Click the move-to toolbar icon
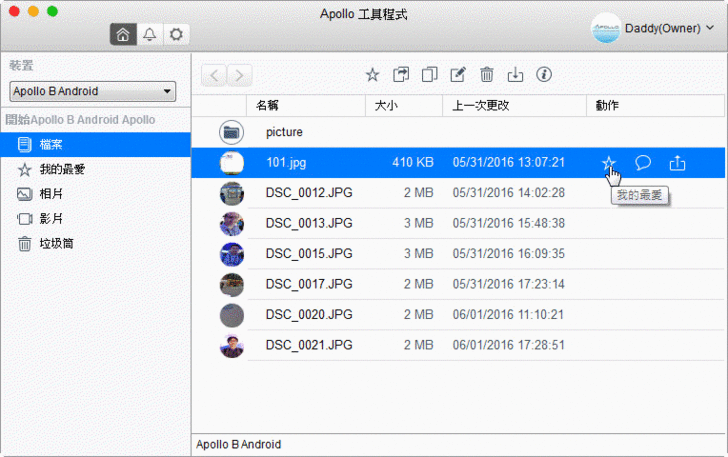The image size is (728, 457). coord(401,74)
